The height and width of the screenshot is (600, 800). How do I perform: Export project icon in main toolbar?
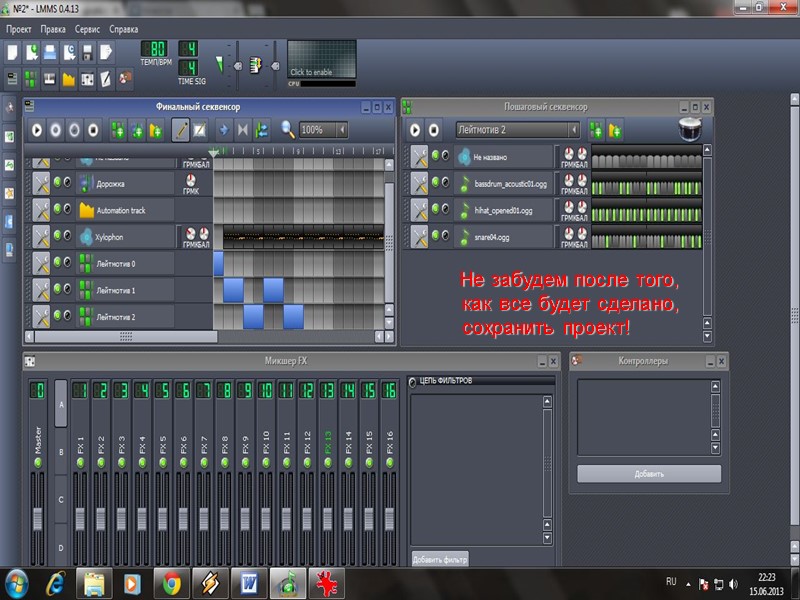(x=106, y=53)
